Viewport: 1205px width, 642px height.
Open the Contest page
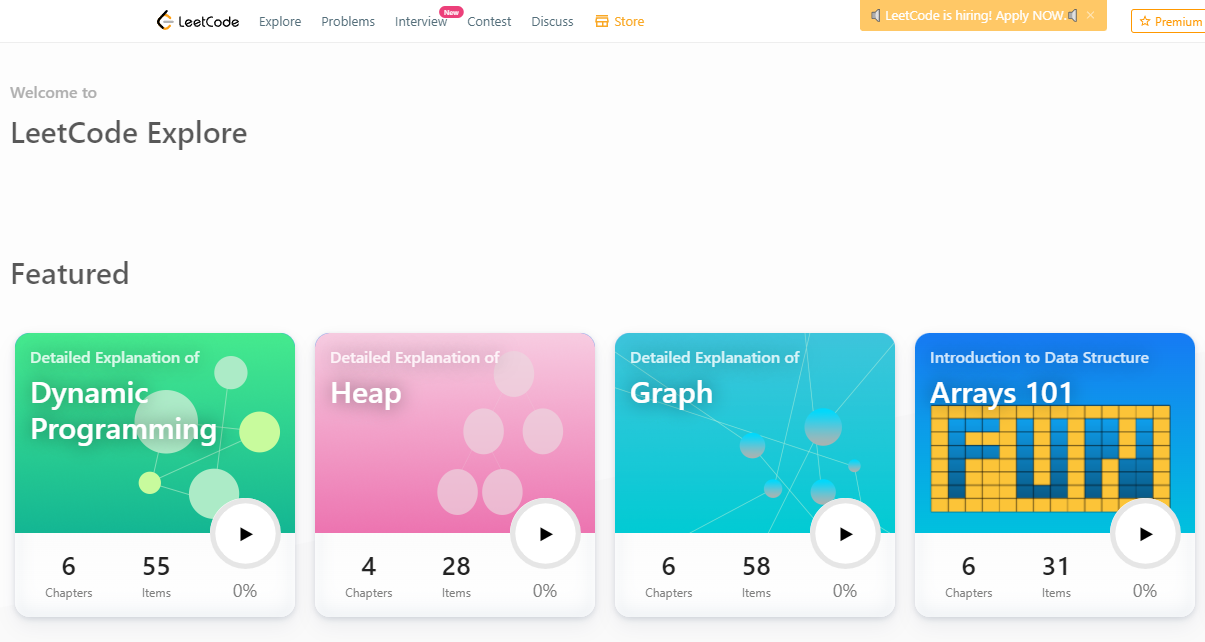[489, 22]
